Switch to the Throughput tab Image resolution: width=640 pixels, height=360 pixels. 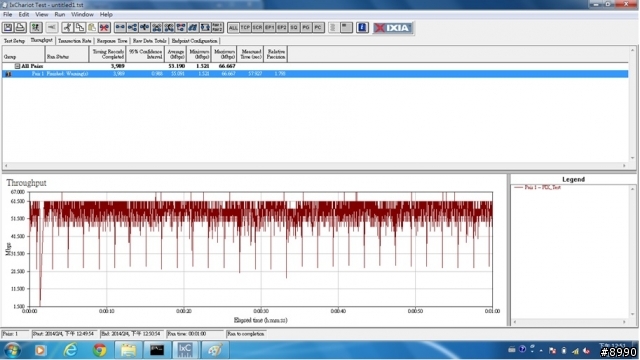(x=41, y=40)
